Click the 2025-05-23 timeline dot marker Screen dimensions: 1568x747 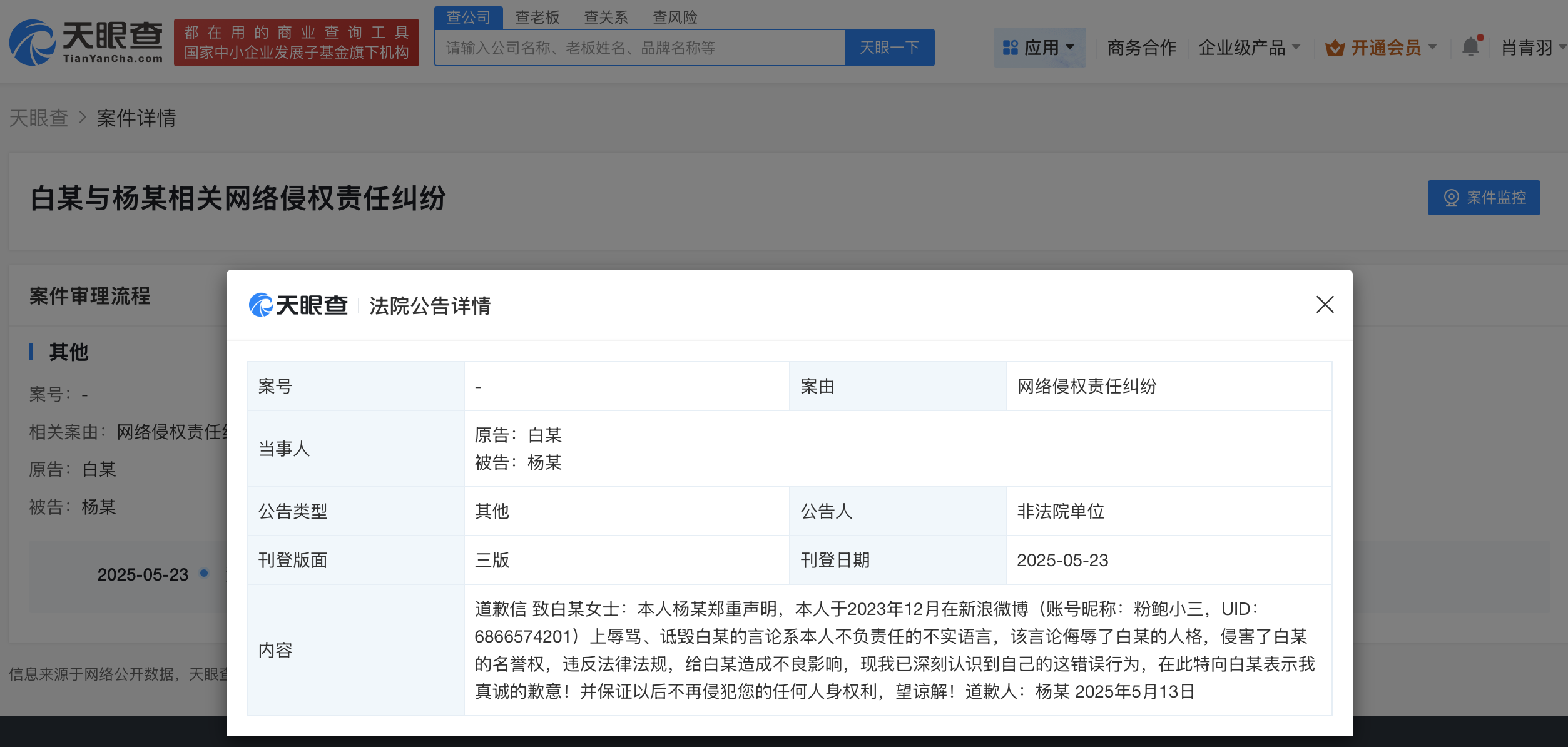point(204,573)
